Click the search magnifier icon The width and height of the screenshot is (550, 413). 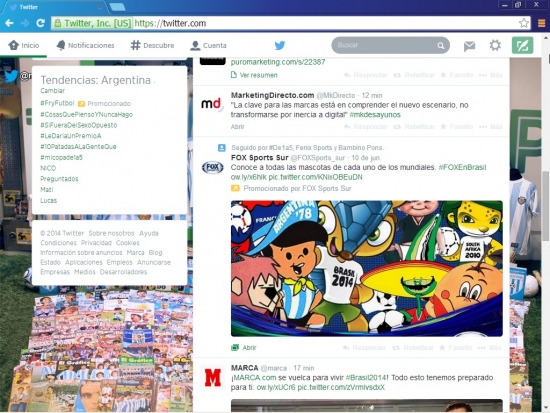(441, 45)
